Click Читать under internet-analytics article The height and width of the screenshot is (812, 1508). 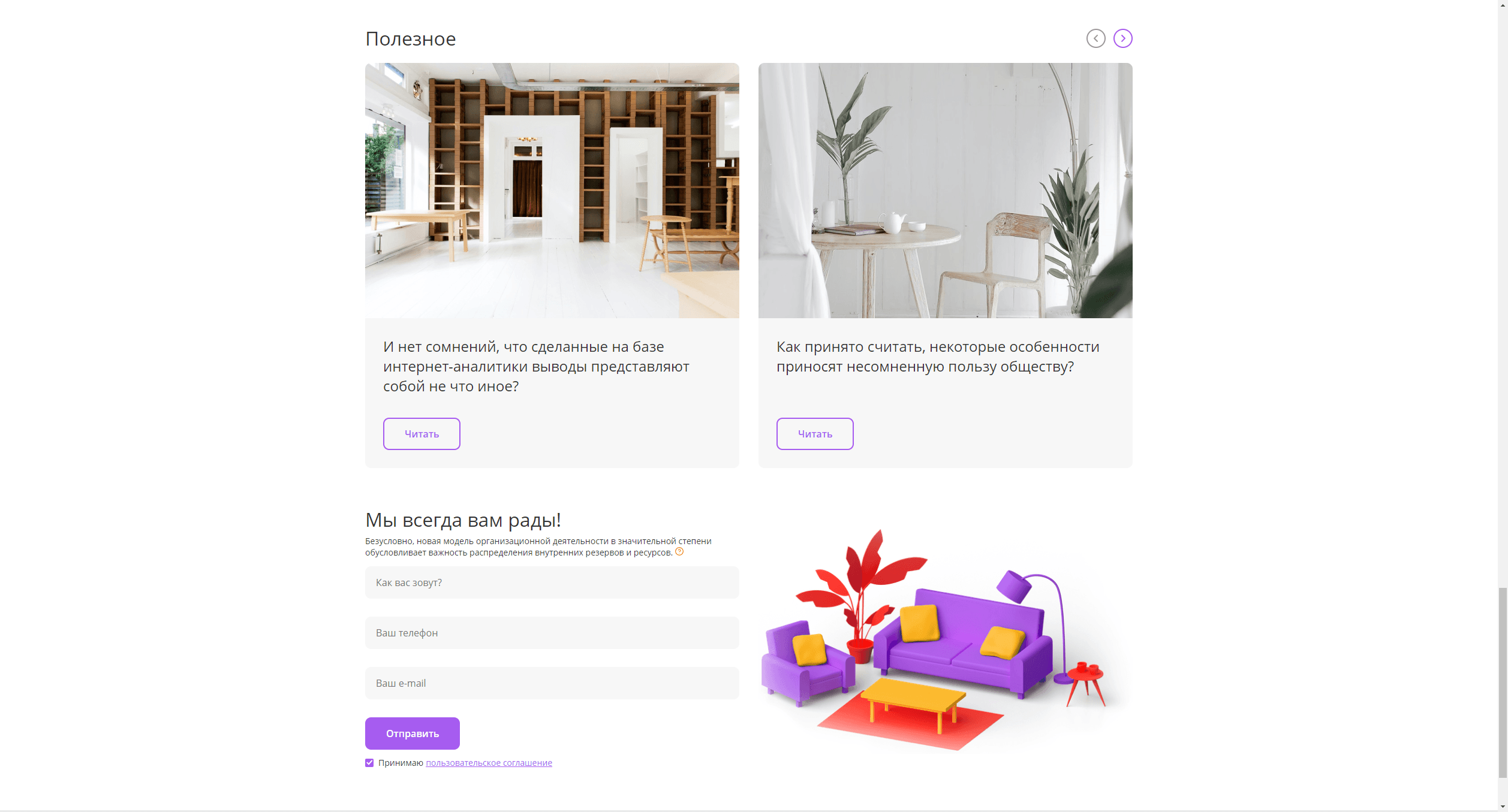(422, 434)
